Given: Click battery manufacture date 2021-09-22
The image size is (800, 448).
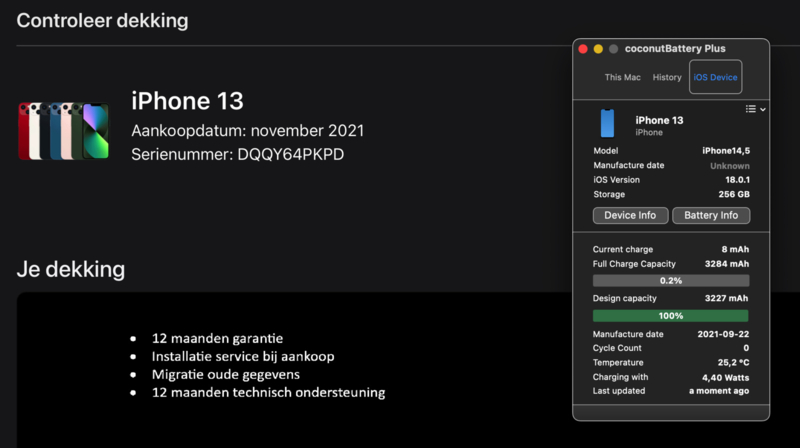Looking at the screenshot, I should point(723,334).
